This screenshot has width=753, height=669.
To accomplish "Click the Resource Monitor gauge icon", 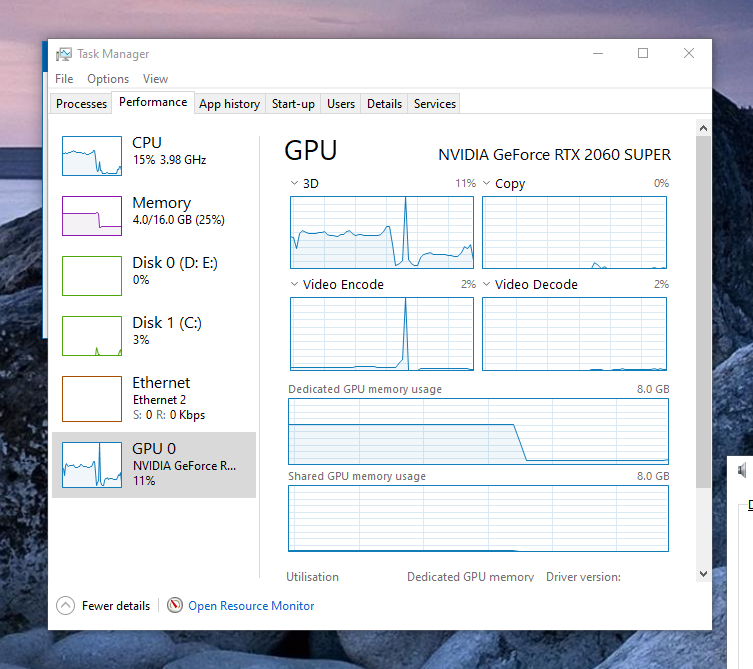I will (x=175, y=605).
